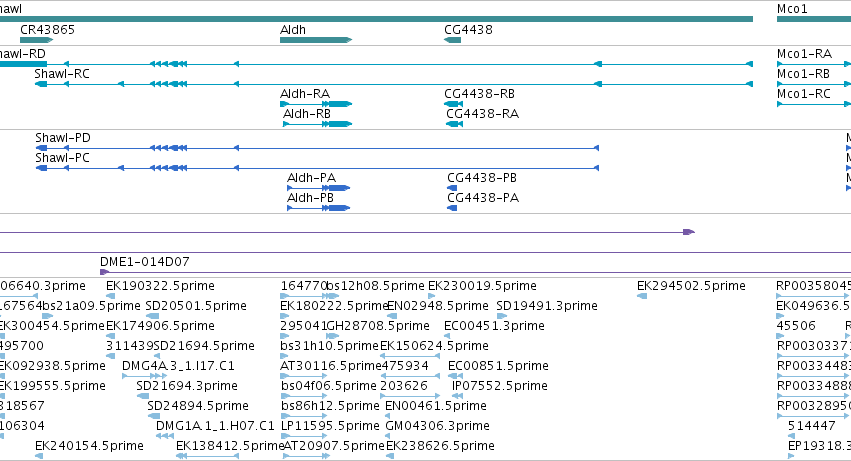Screen dimensions: 851x461
Task: Click feature 45506
Action: (x=796, y=326)
